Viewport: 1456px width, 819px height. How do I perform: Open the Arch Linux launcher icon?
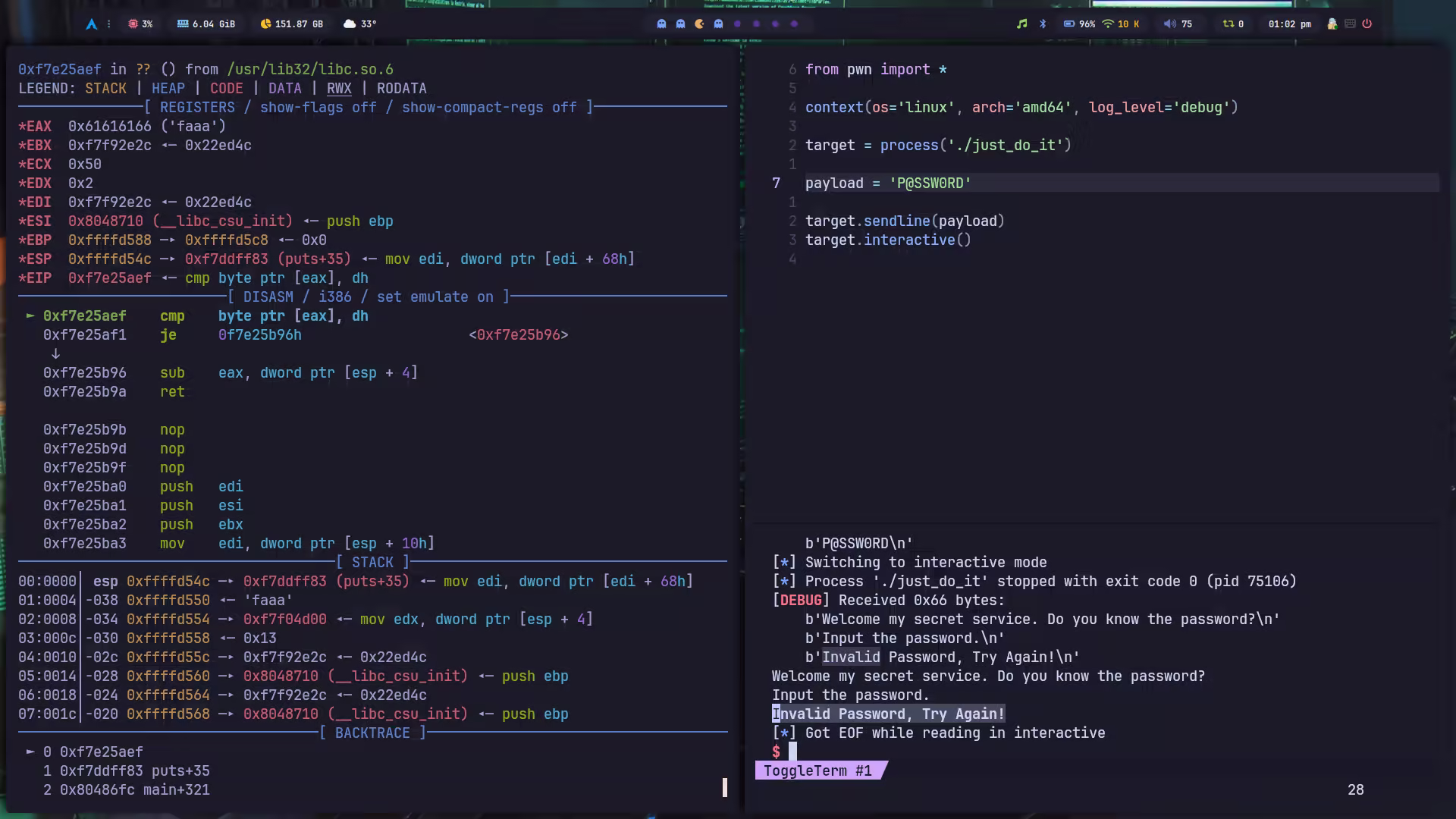coord(91,24)
